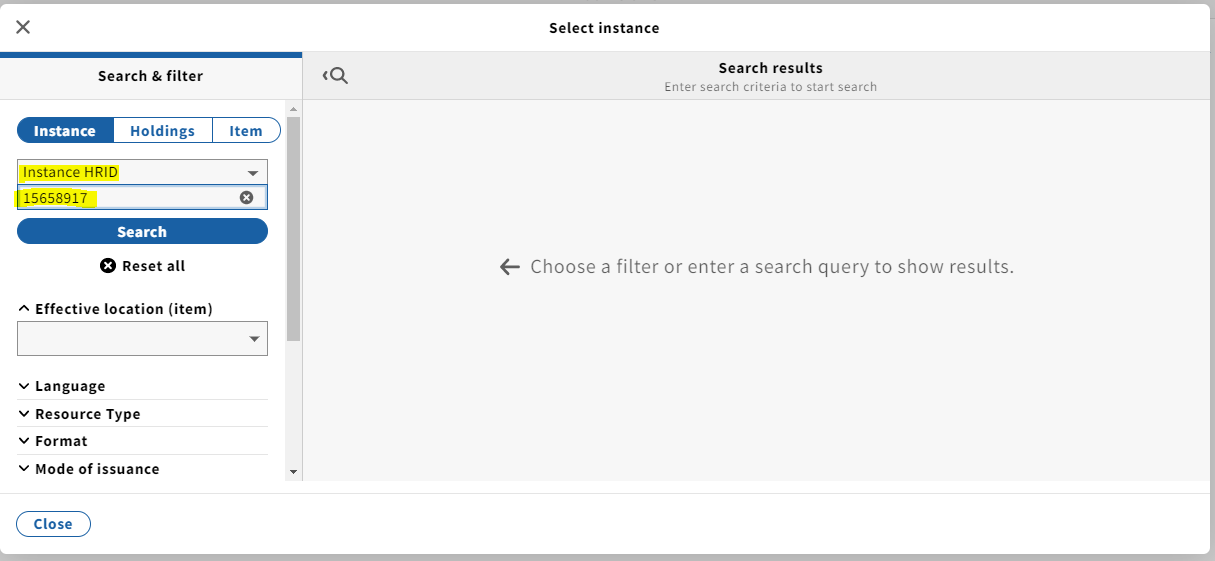Click the Reset all X icon
Image resolution: width=1215 pixels, height=561 pixels.
[x=108, y=266]
